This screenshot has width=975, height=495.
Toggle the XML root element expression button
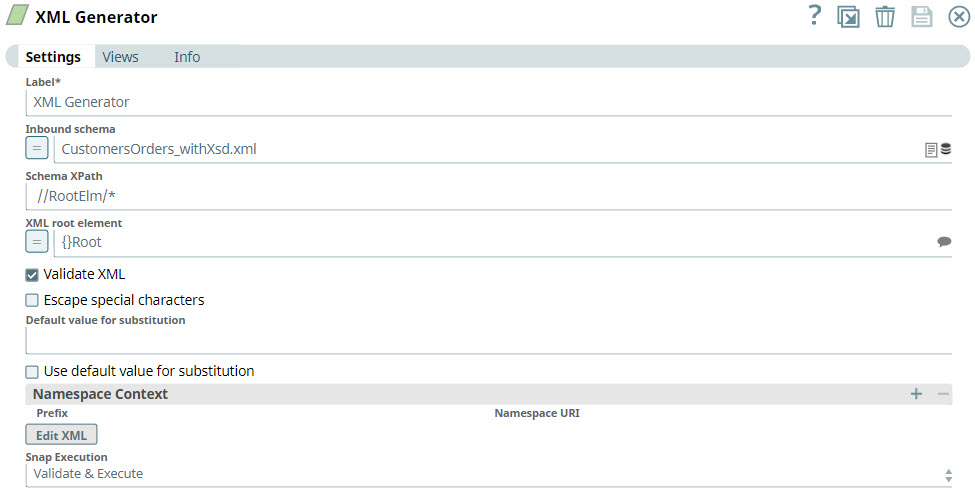[37, 242]
